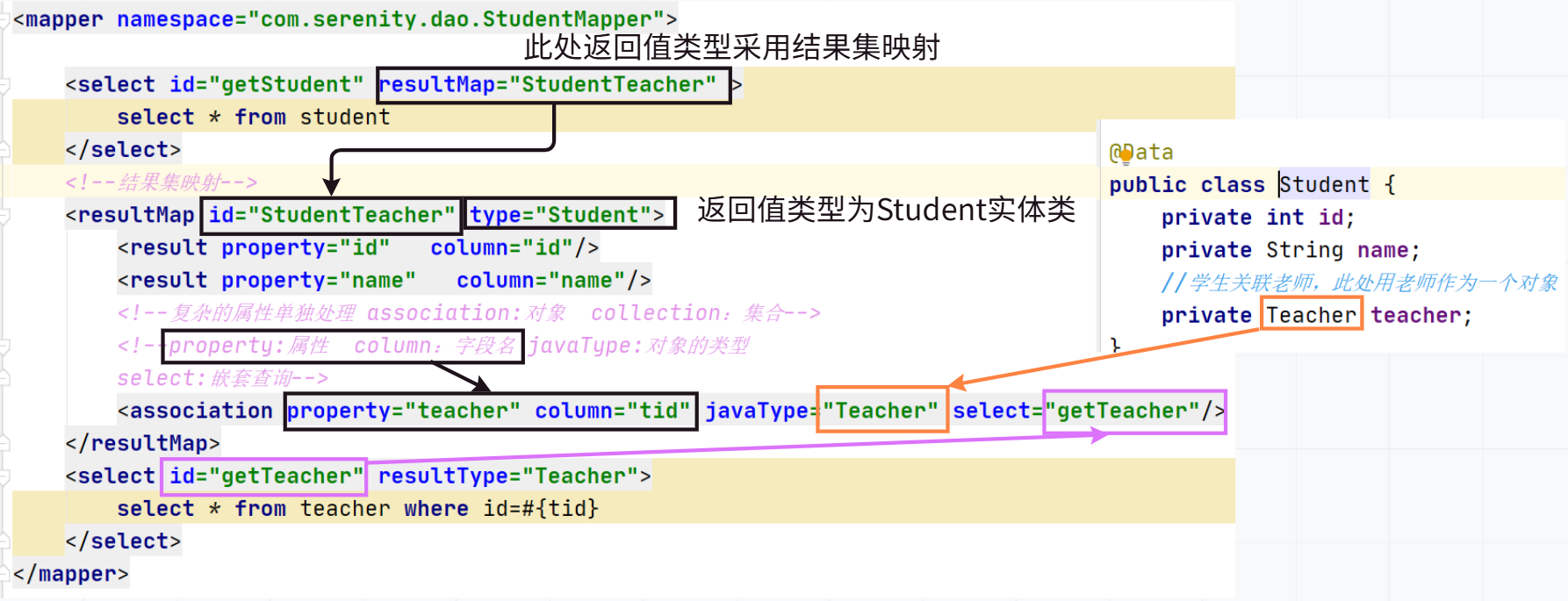Click the id value "getStudent"
The width and height of the screenshot is (1568, 601).
click(x=285, y=84)
